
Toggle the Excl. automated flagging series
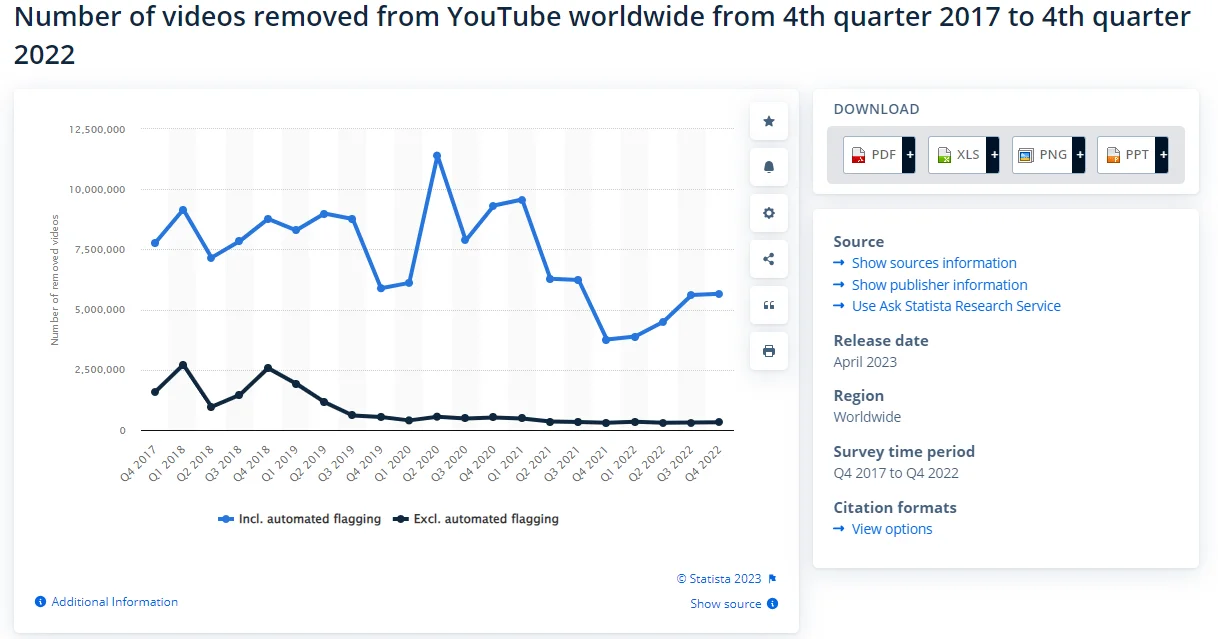[x=476, y=519]
